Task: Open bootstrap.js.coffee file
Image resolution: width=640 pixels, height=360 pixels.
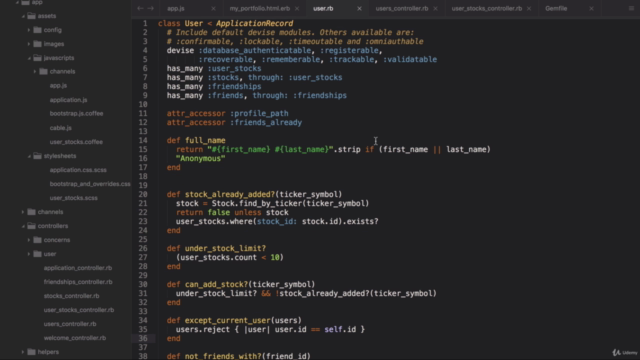Action: (x=76, y=113)
